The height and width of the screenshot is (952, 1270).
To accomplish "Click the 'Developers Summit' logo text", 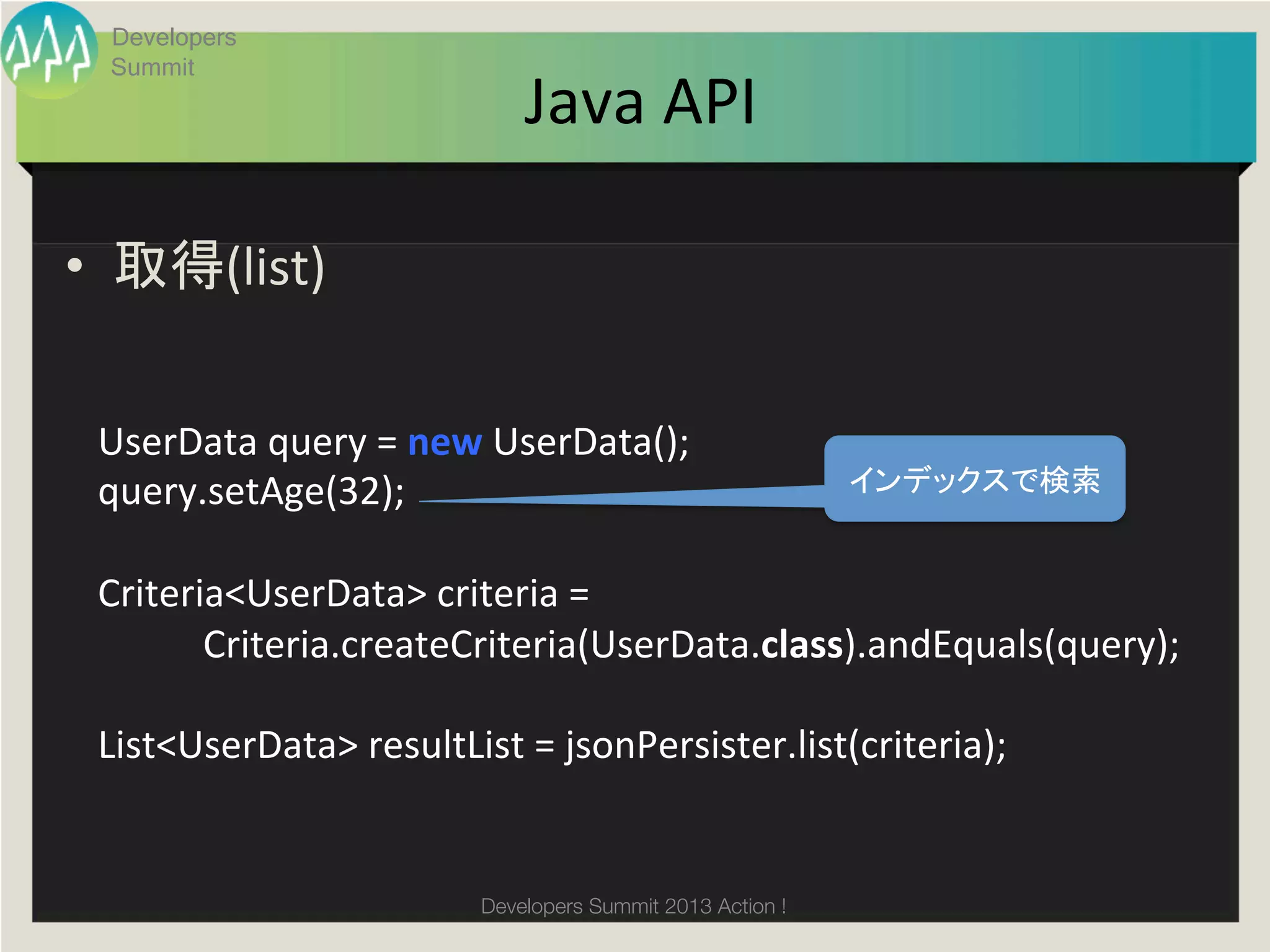I will pyautogui.click(x=173, y=52).
